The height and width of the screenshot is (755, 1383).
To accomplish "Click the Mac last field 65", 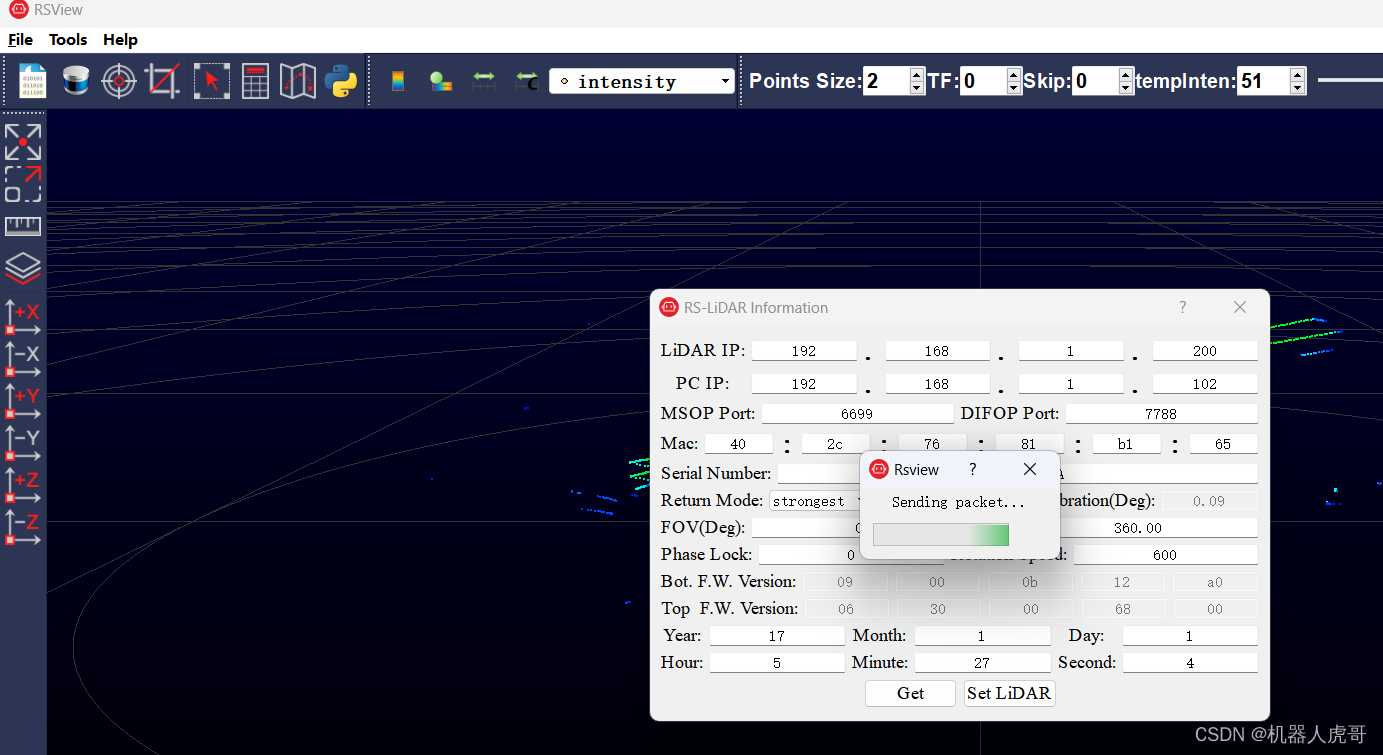I will [1223, 444].
